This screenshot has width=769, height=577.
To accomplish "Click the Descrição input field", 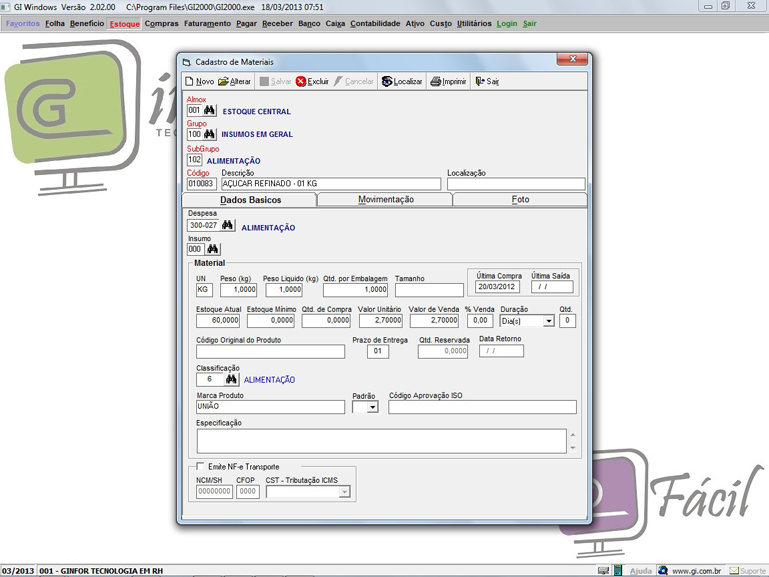I will coord(331,184).
